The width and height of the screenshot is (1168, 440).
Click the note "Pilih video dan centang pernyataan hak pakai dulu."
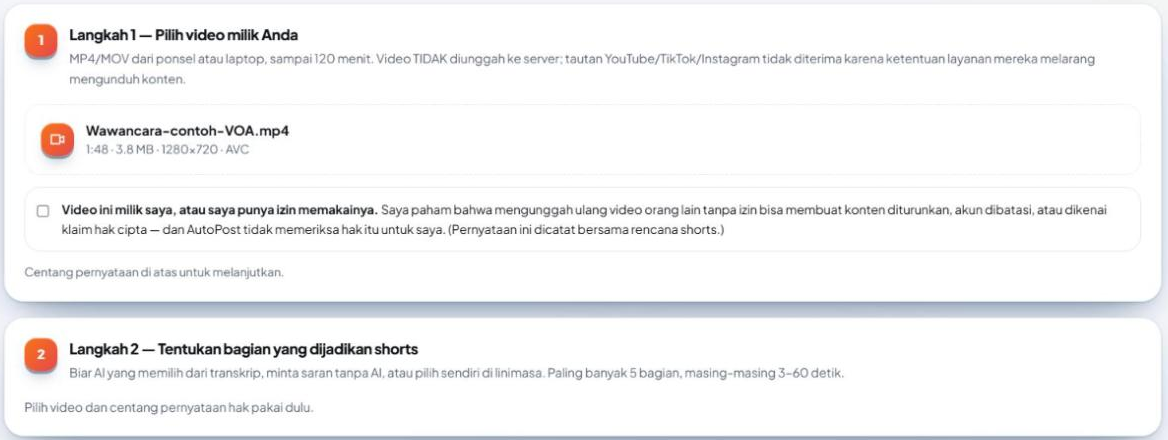(x=169, y=408)
